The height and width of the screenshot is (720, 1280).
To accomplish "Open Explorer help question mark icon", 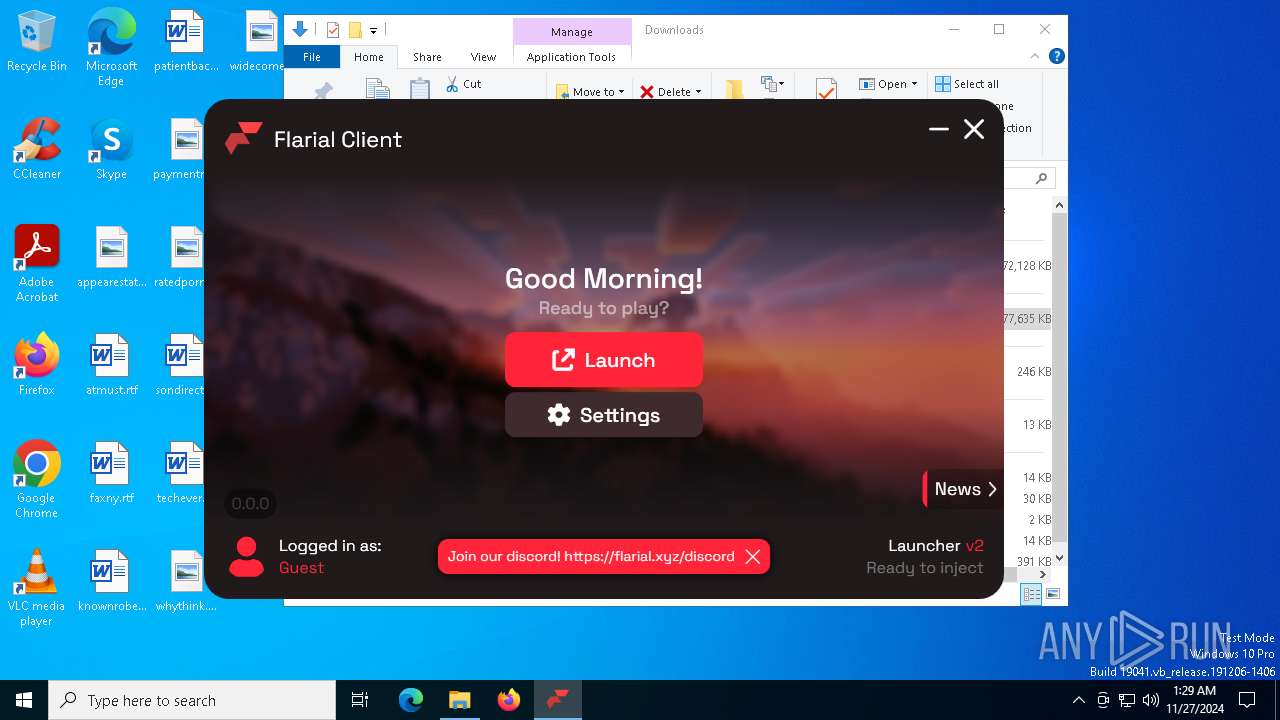I will 1056,57.
